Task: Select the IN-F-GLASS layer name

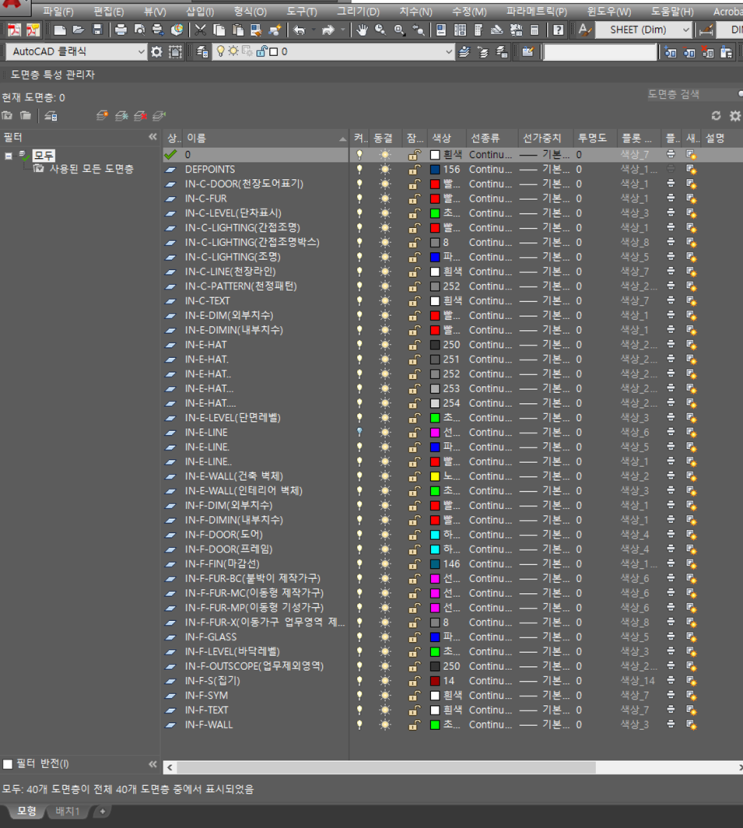Action: tap(210, 637)
